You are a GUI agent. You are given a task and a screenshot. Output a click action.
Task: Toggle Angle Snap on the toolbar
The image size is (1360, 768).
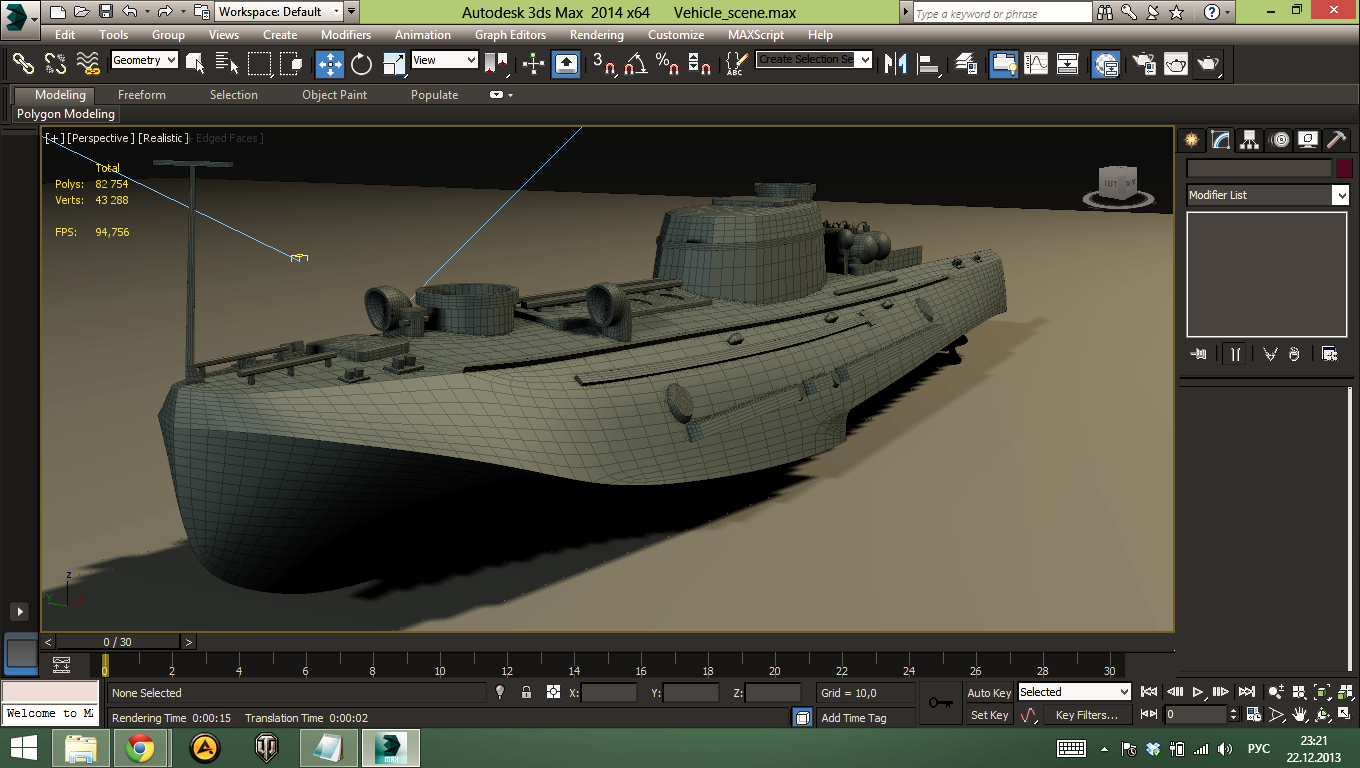[635, 64]
